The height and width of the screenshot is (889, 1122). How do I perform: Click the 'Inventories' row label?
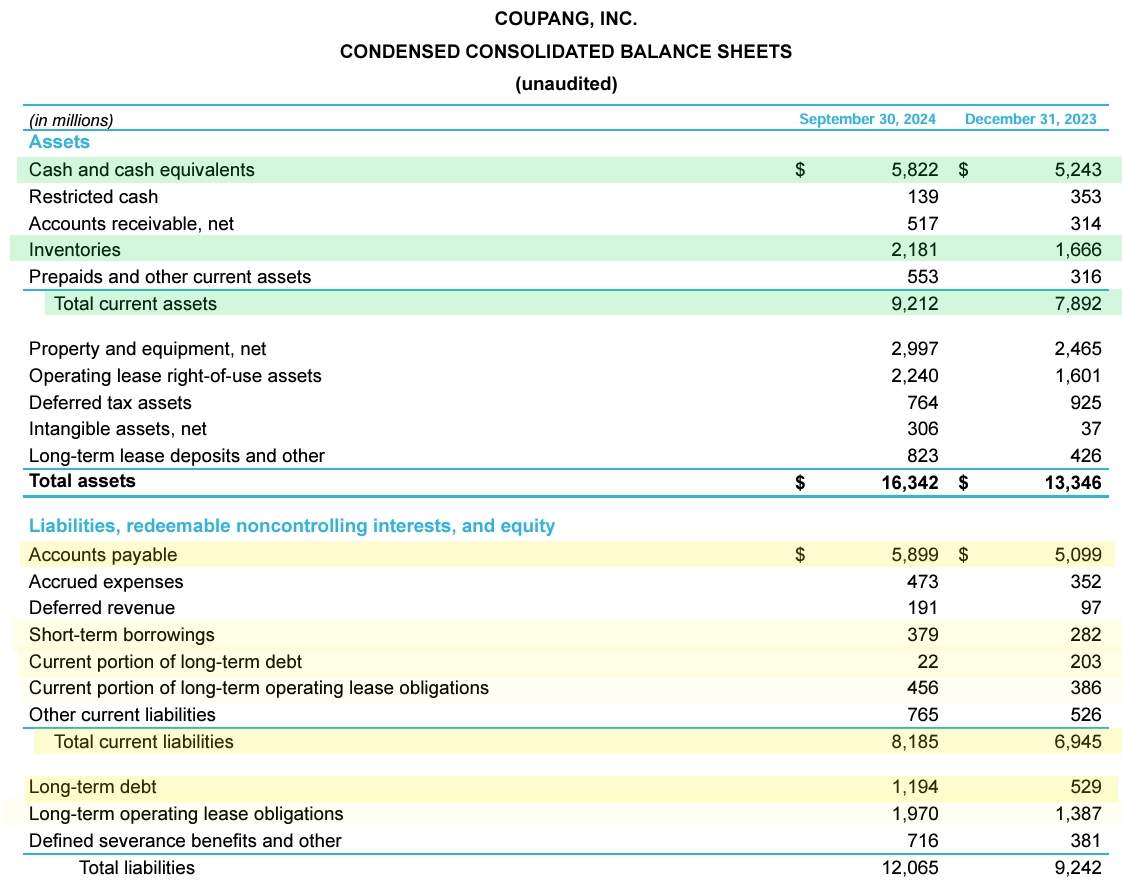click(74, 250)
